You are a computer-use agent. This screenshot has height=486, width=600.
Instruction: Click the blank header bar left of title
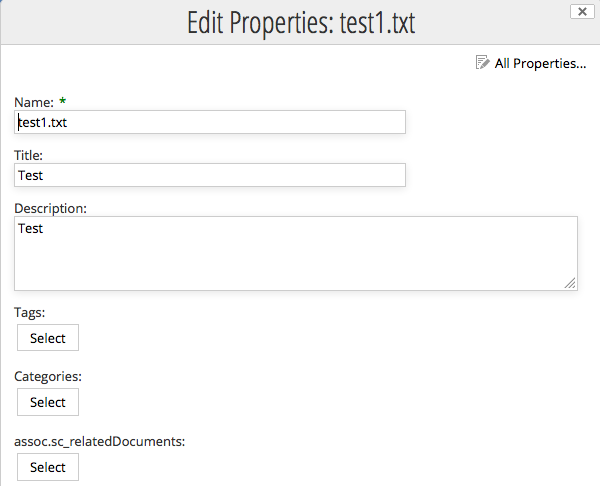(x=90, y=23)
